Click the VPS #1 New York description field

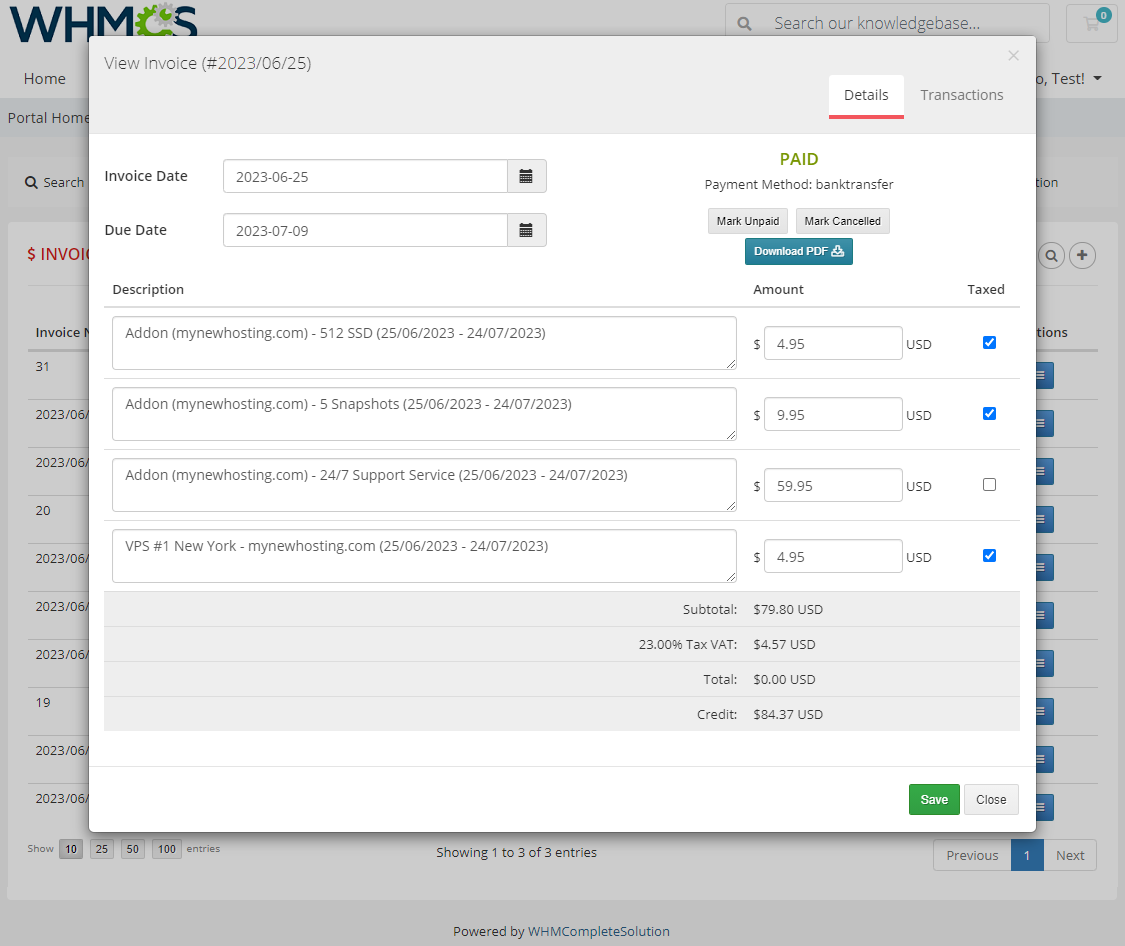[x=424, y=556]
